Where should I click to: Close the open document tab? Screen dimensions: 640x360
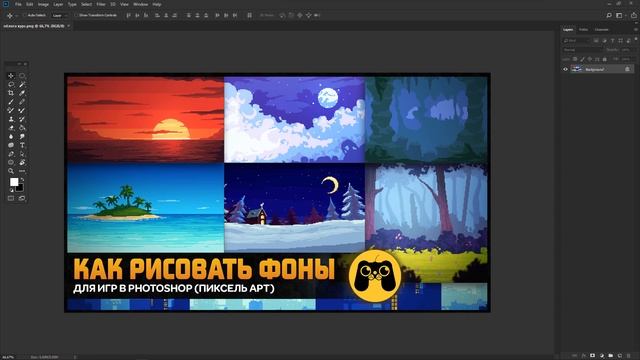click(x=69, y=26)
